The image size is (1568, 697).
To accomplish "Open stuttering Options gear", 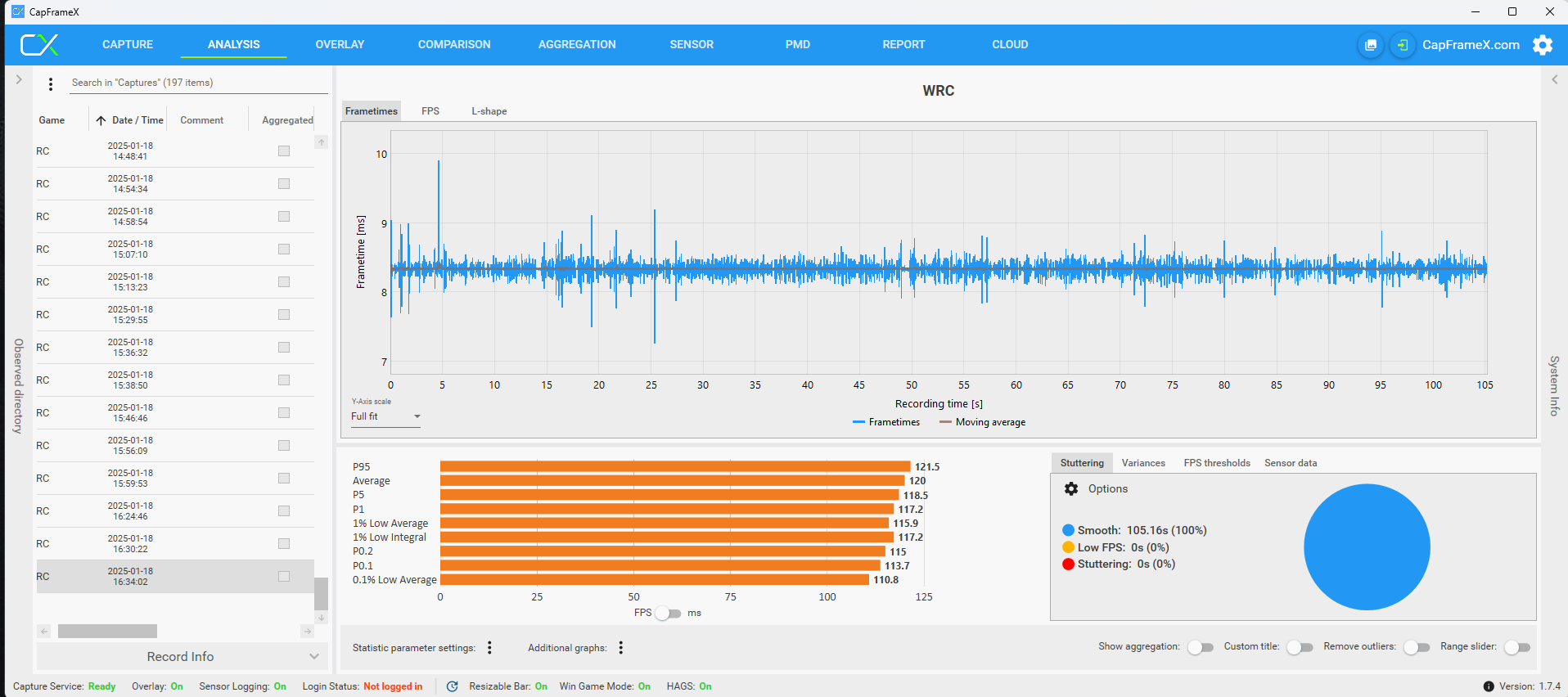I will point(1071,489).
